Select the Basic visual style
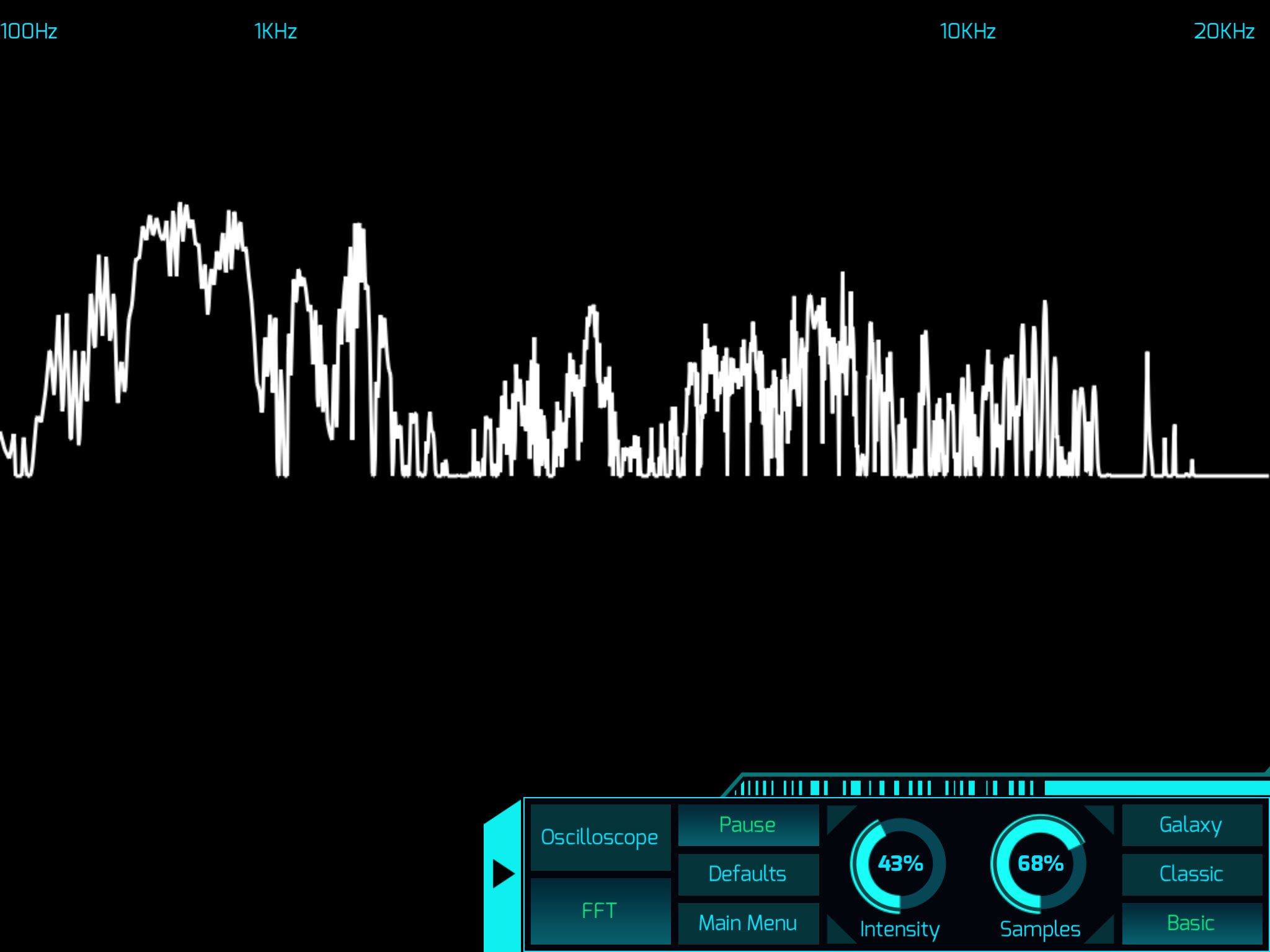This screenshot has height=952, width=1270. 1191,923
